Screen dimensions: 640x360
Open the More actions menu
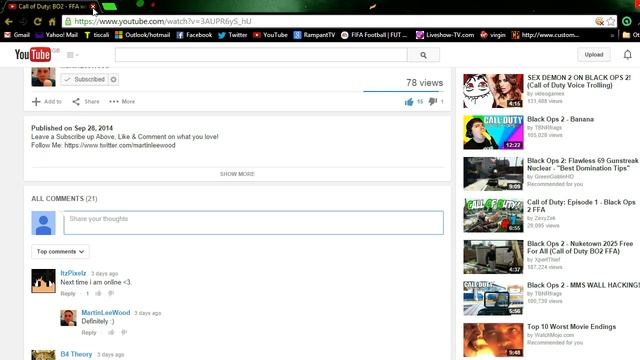click(x=122, y=102)
